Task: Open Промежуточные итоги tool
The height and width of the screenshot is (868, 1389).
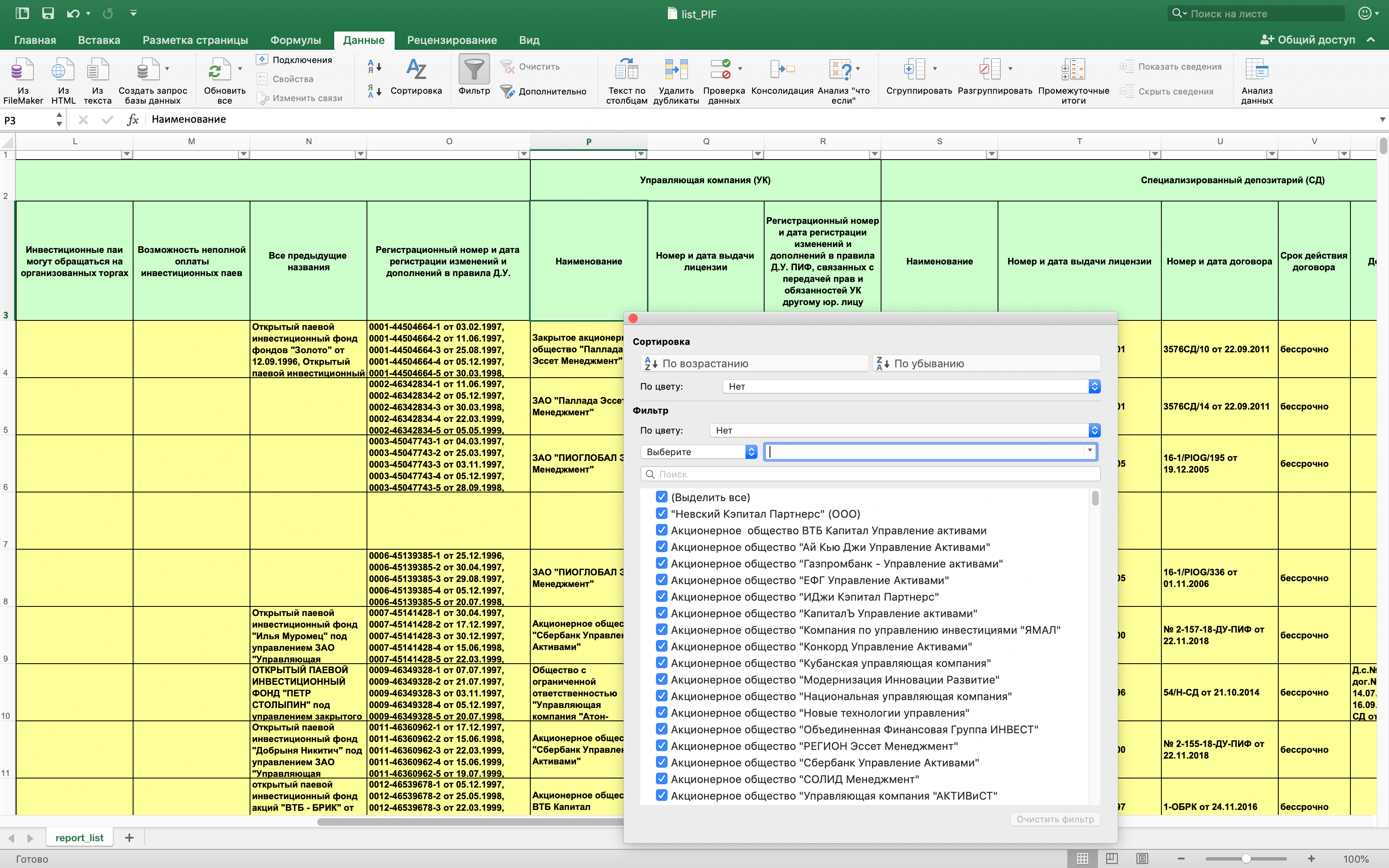Action: click(x=1073, y=80)
